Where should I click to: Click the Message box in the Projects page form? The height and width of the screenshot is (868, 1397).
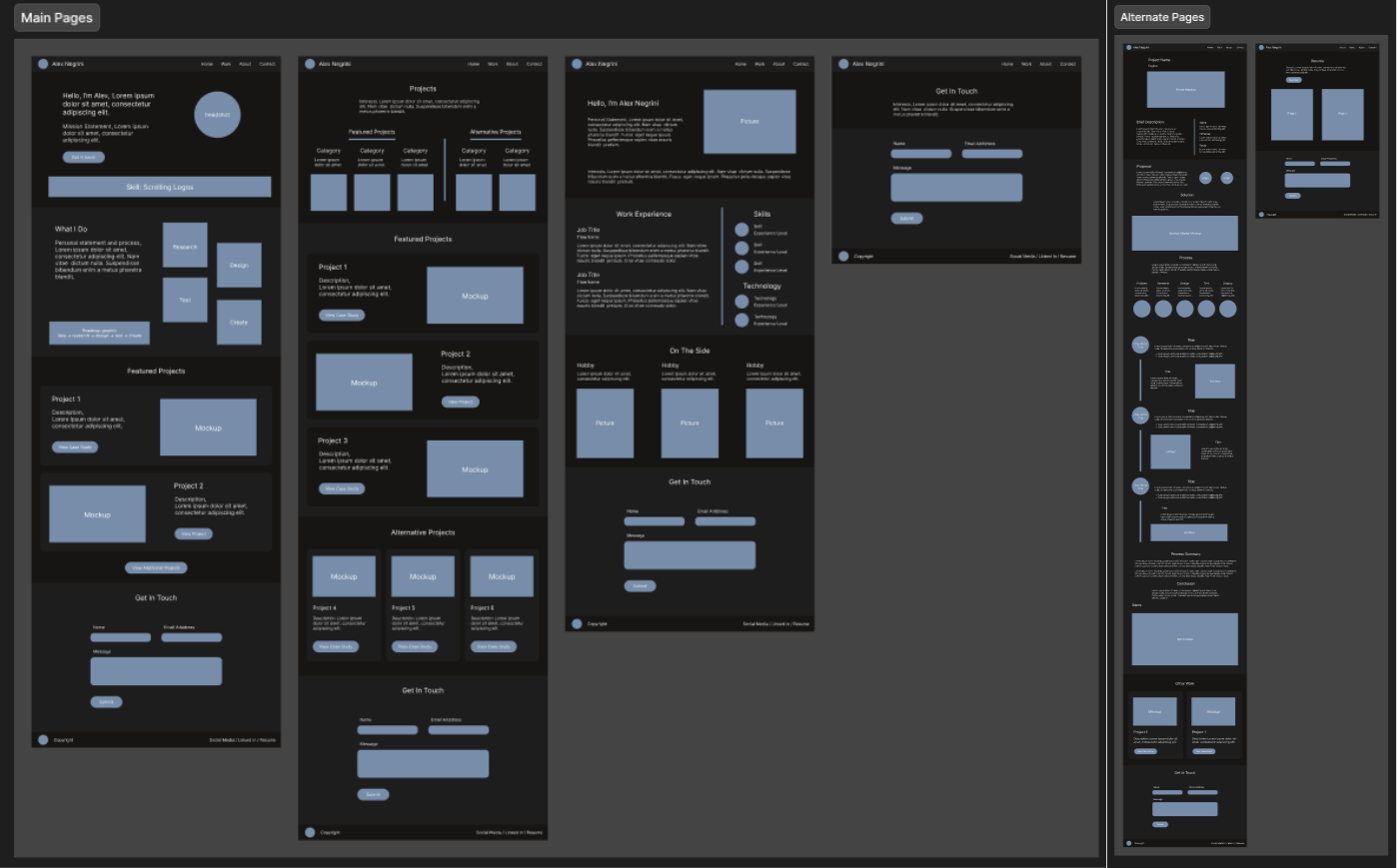[x=423, y=764]
